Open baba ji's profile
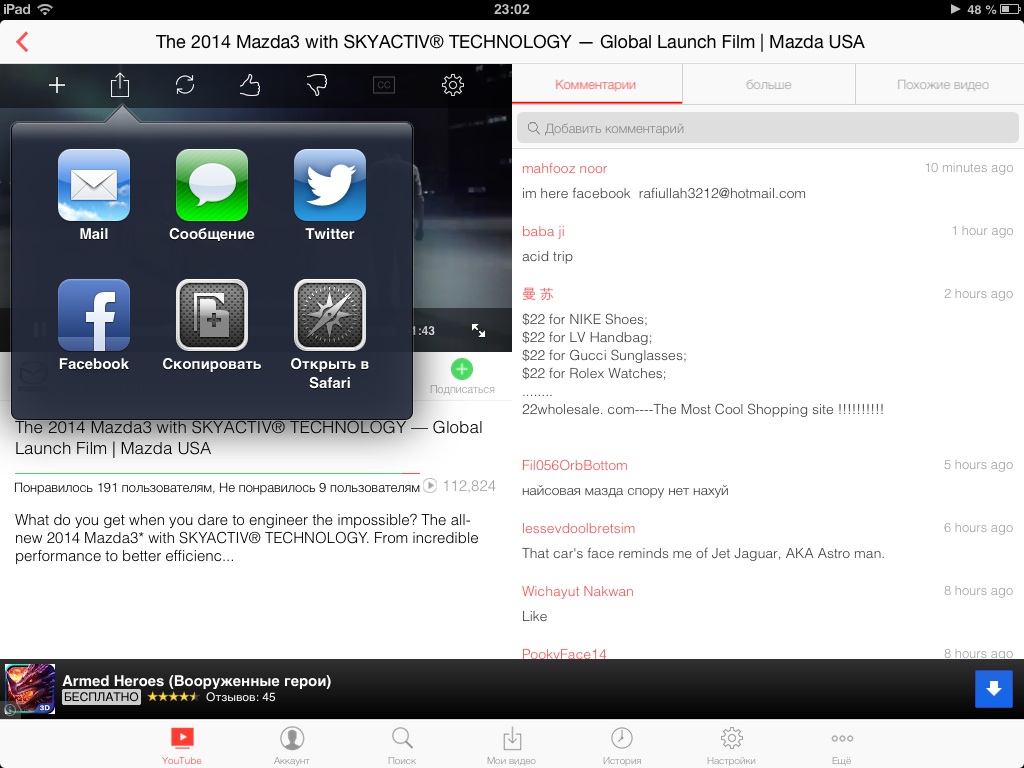The image size is (1024, 768). [x=543, y=231]
